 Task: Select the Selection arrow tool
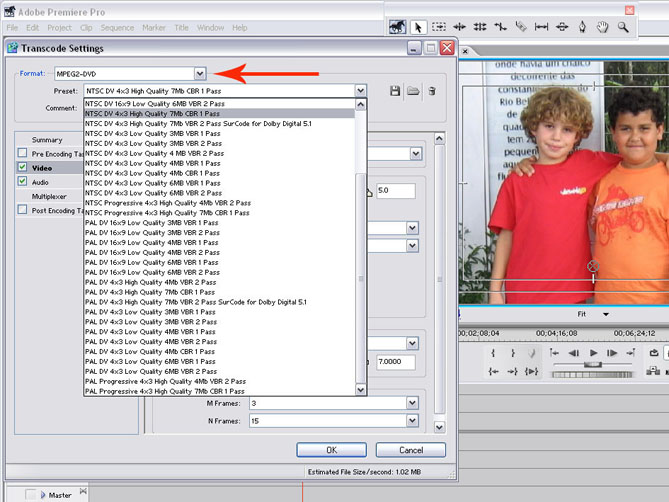coord(419,27)
